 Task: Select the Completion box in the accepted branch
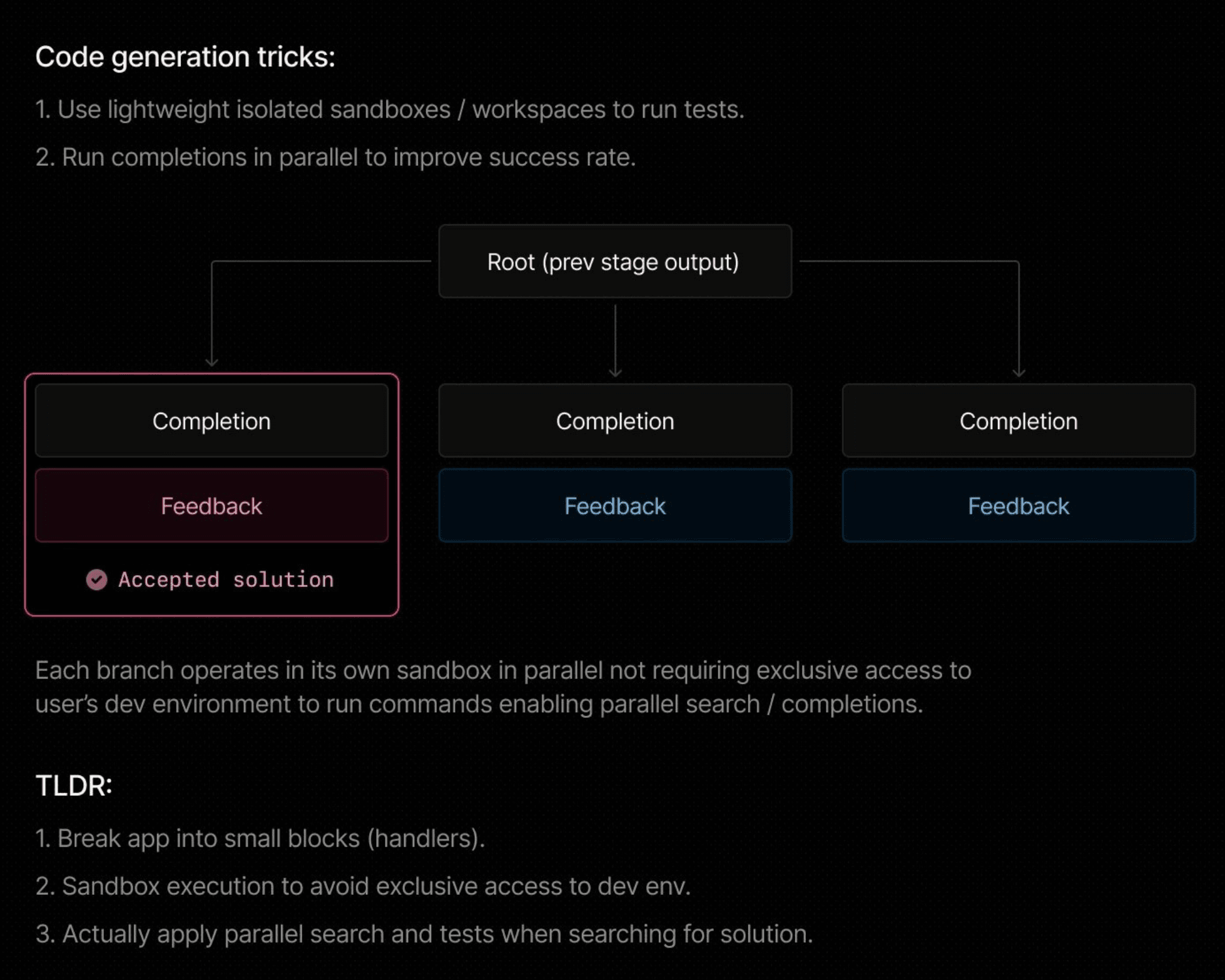coord(211,421)
